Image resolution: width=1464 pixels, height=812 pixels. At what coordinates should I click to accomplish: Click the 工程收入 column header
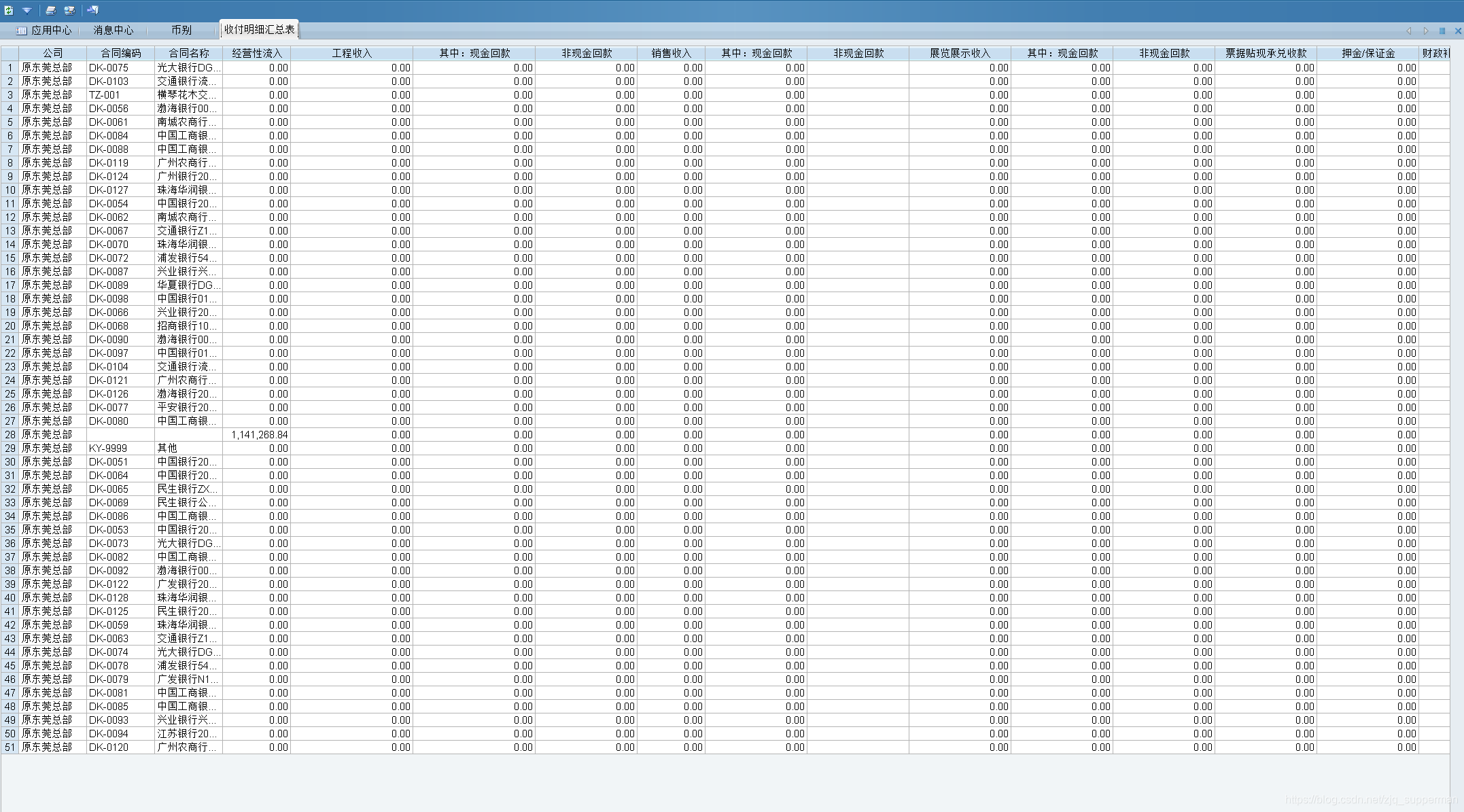click(x=351, y=53)
